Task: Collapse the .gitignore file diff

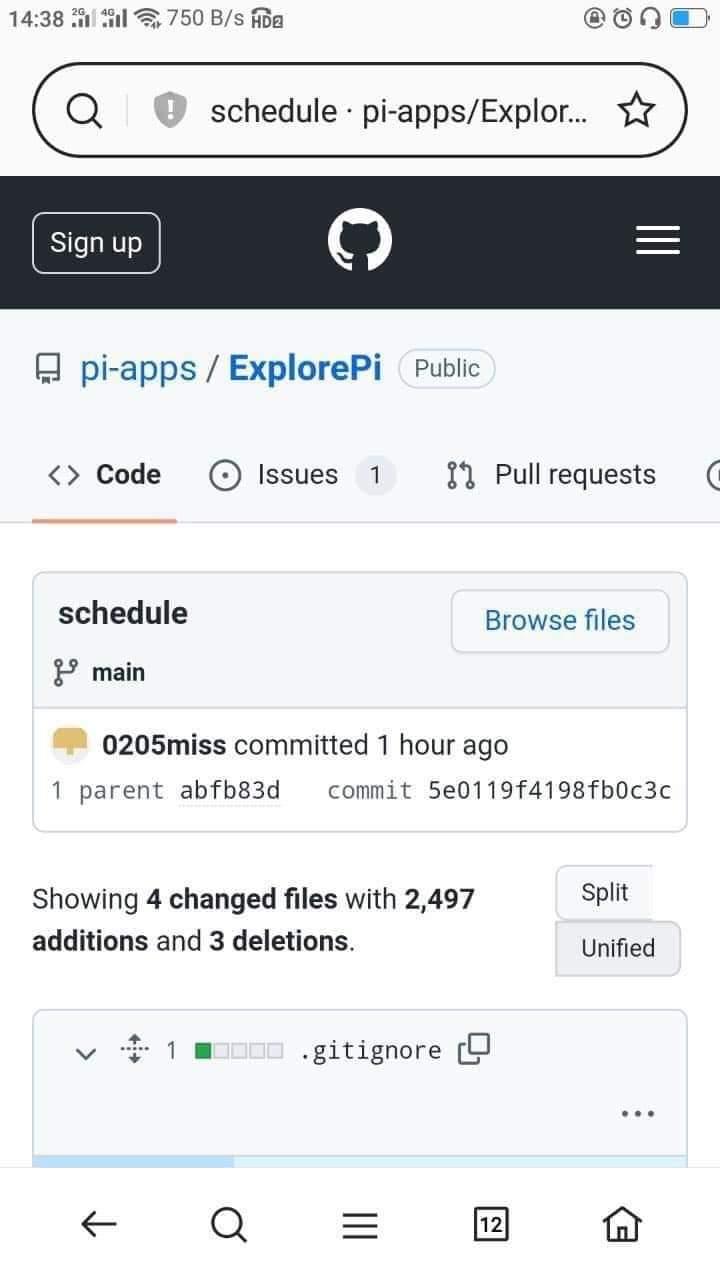Action: click(x=87, y=1051)
